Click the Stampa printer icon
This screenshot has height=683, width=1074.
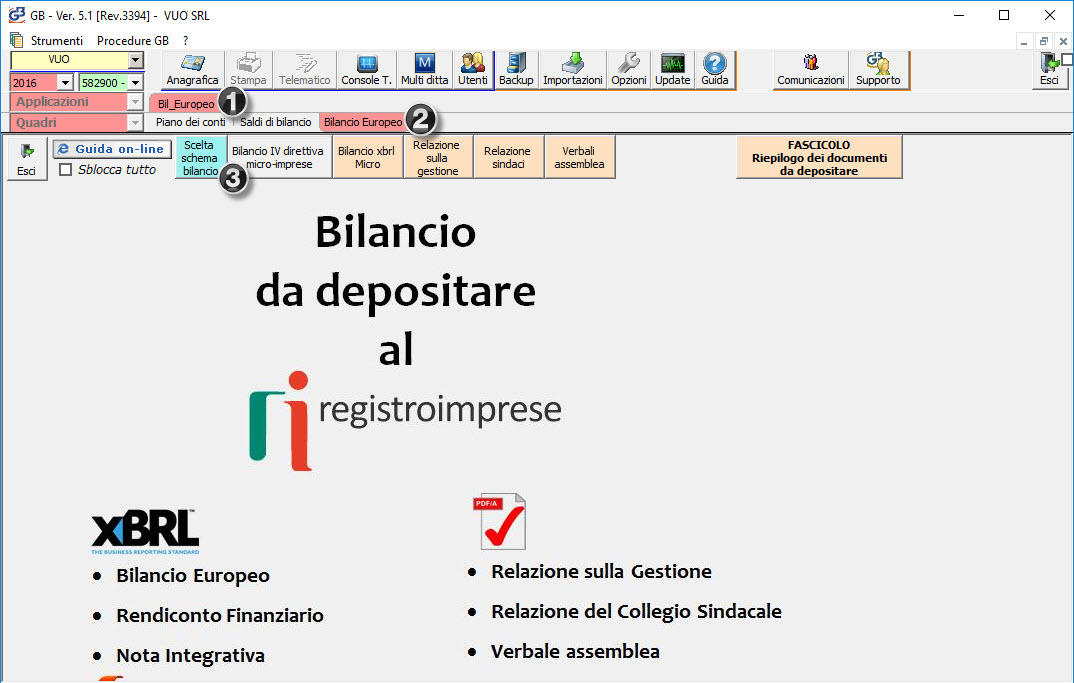pos(248,70)
